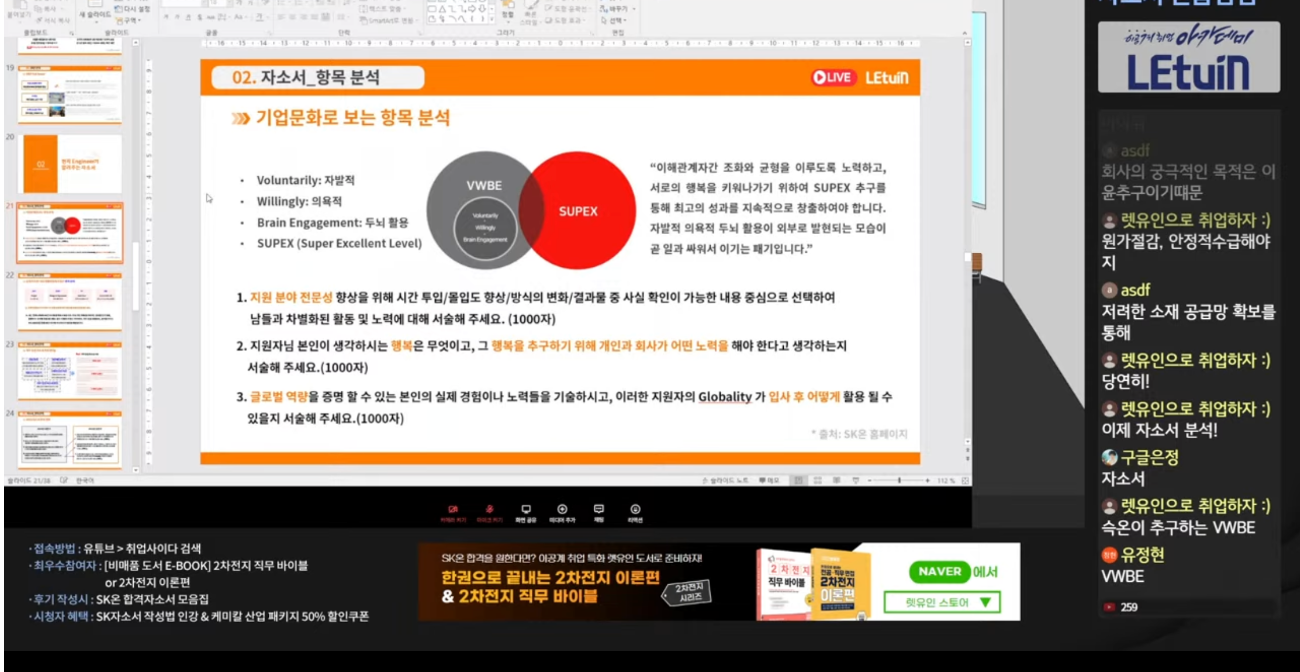Click the underlined Globality word in item 3

click(x=725, y=397)
